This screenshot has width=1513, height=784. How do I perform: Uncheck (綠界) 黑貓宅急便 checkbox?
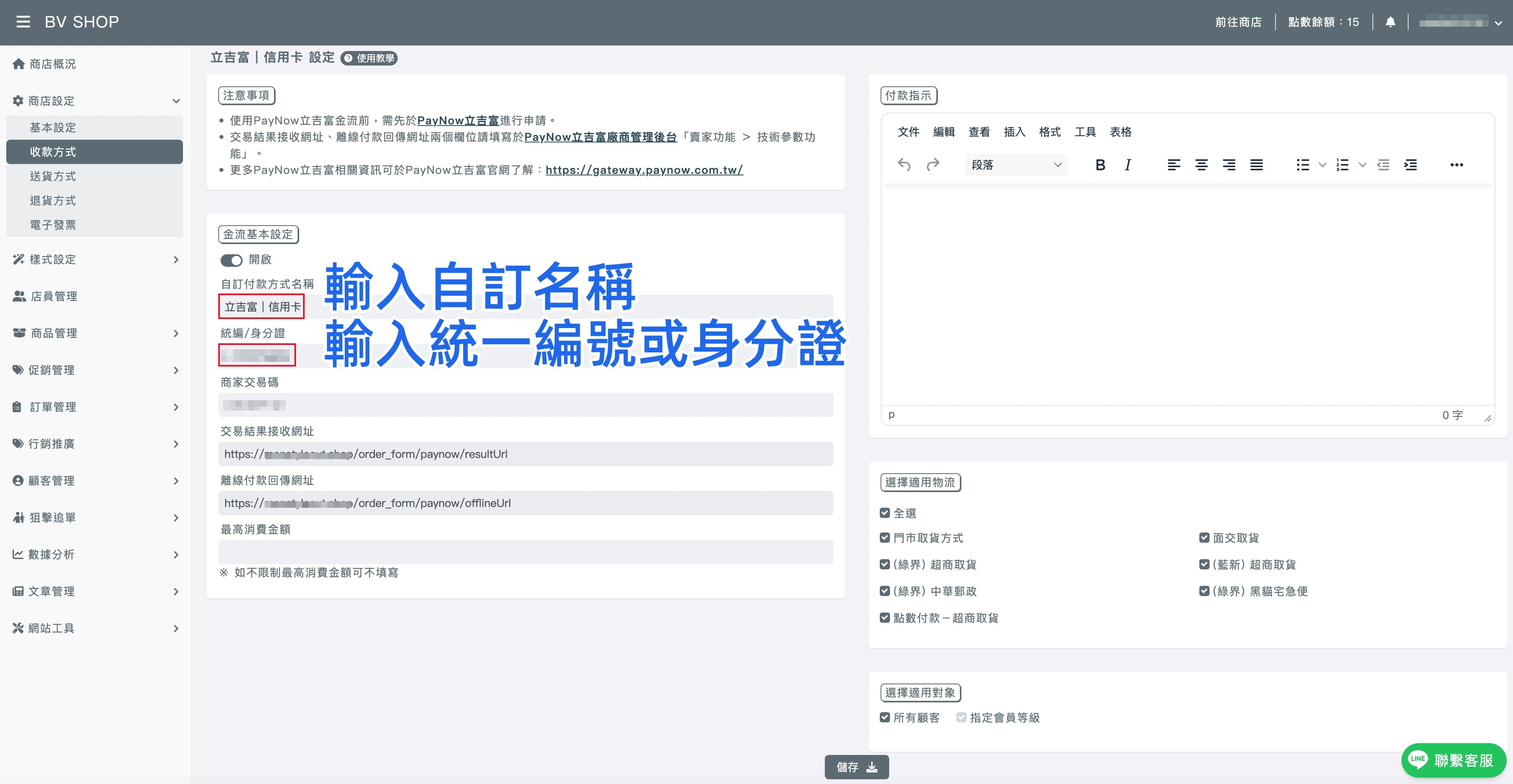(x=1204, y=591)
